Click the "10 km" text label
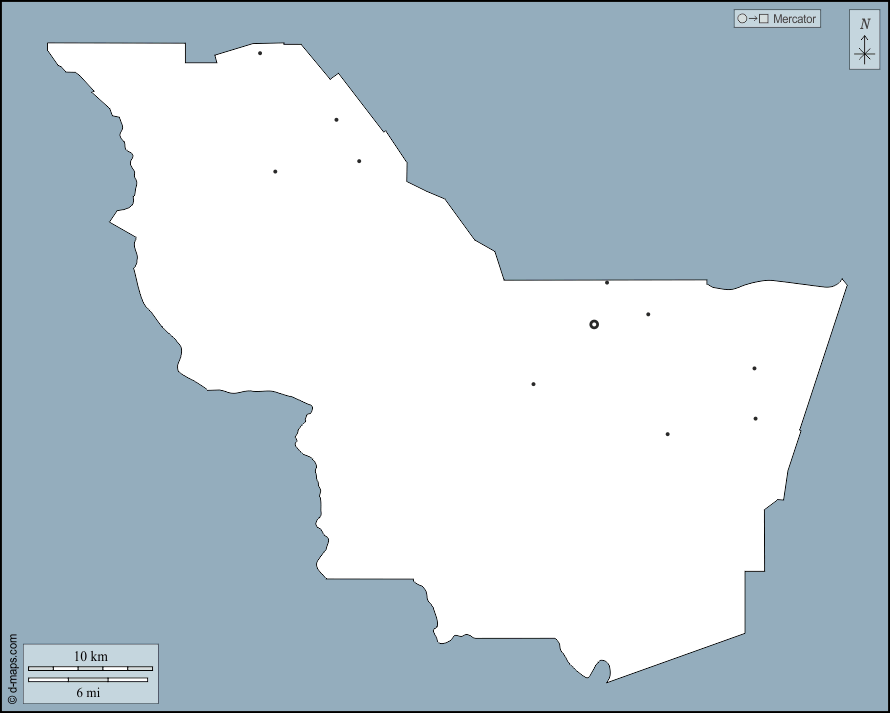The image size is (890, 713). coord(91,656)
